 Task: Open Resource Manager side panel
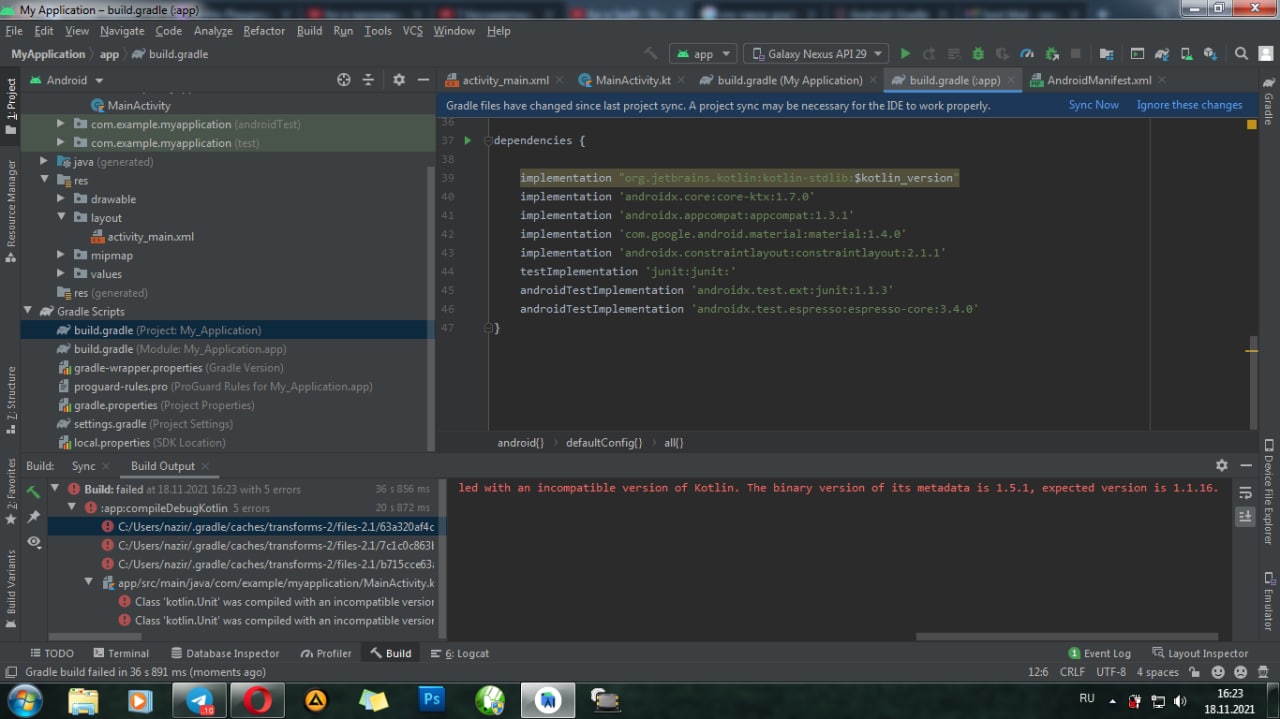point(11,212)
